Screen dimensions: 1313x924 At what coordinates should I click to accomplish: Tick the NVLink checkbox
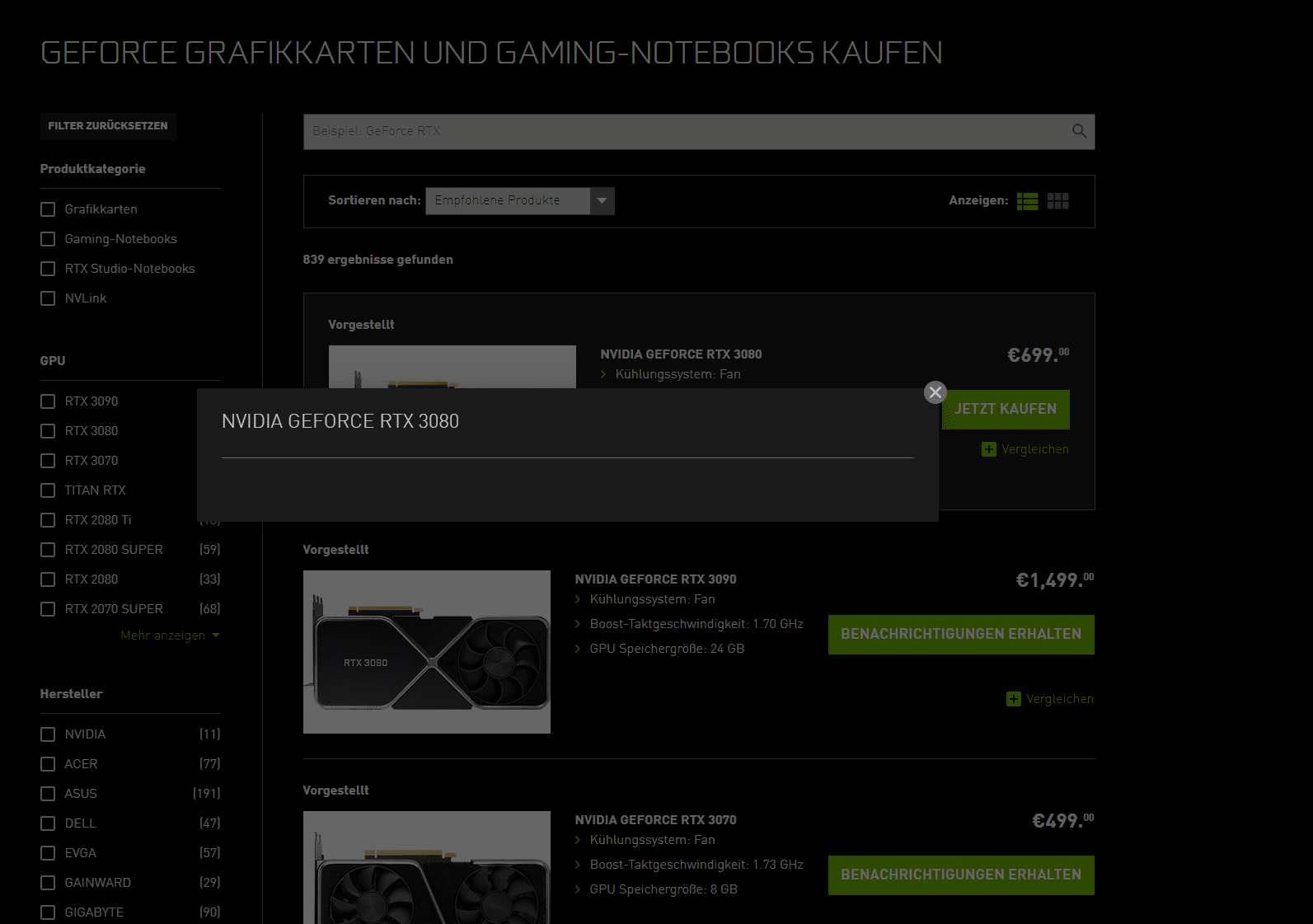48,298
